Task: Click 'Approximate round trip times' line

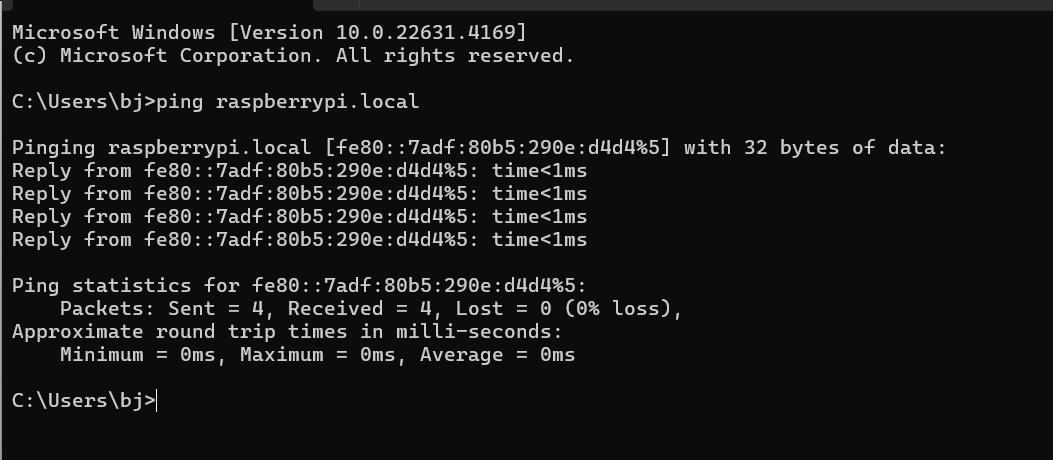Action: point(287,332)
